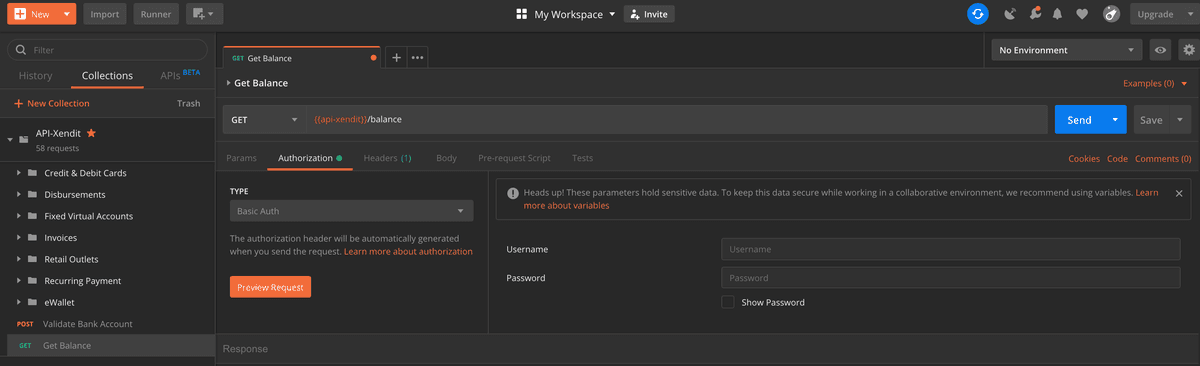Expand the Credit & Debit Cards folder
The image size is (1200, 366).
click(x=18, y=173)
